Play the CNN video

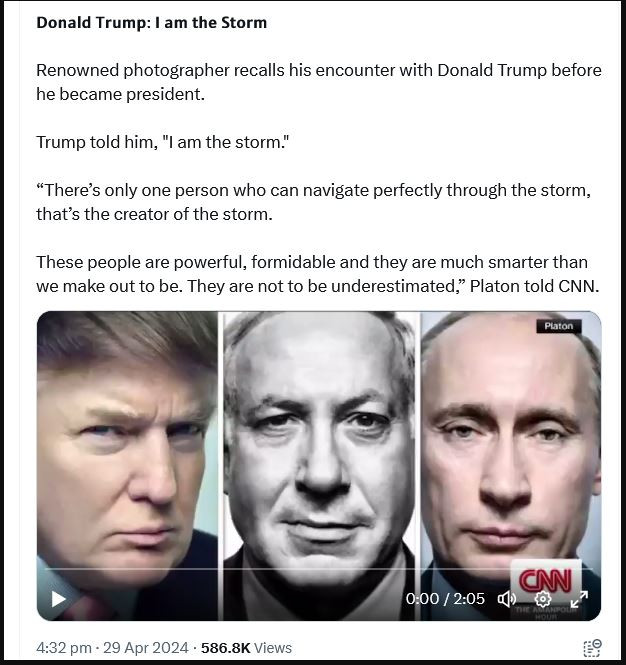tap(59, 599)
